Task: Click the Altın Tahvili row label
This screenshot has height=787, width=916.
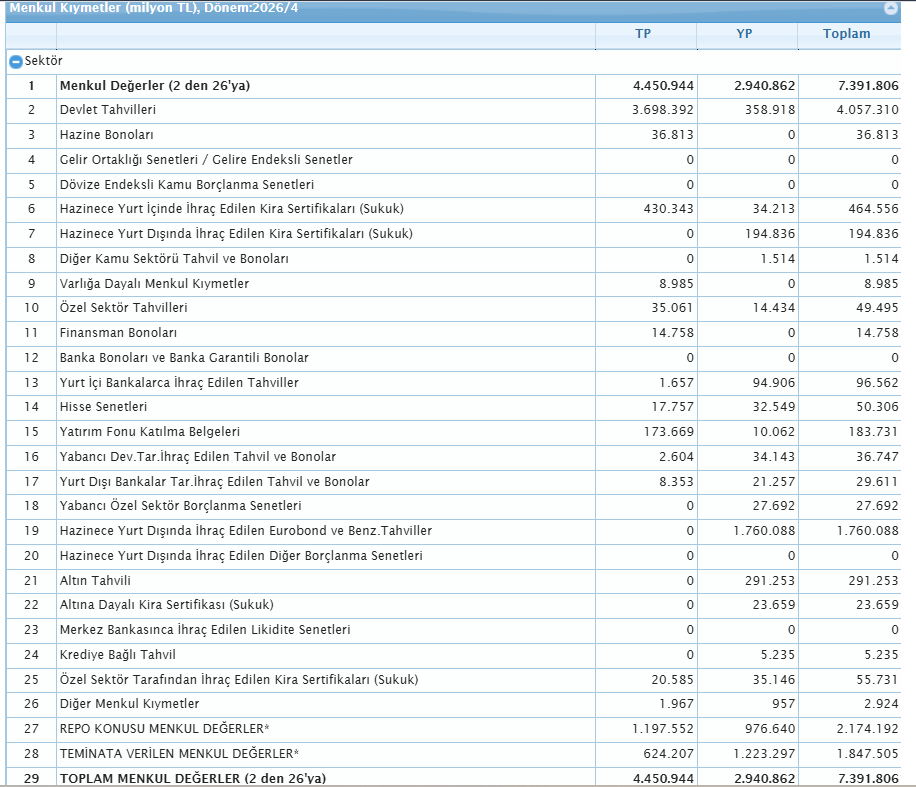Action: (x=95, y=581)
